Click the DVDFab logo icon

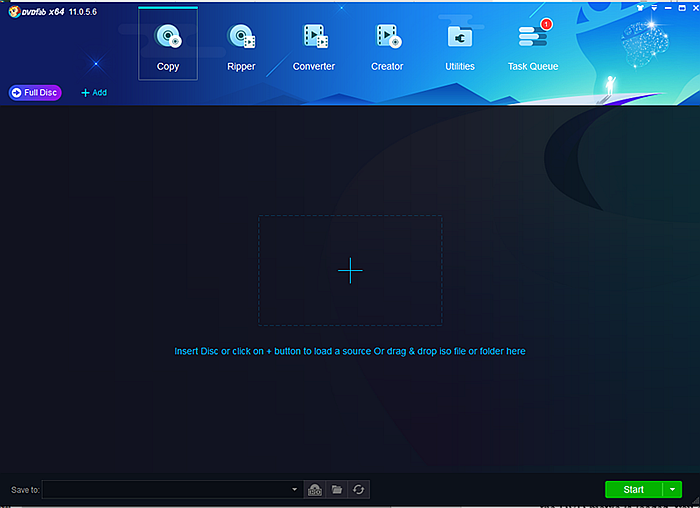pos(14,12)
